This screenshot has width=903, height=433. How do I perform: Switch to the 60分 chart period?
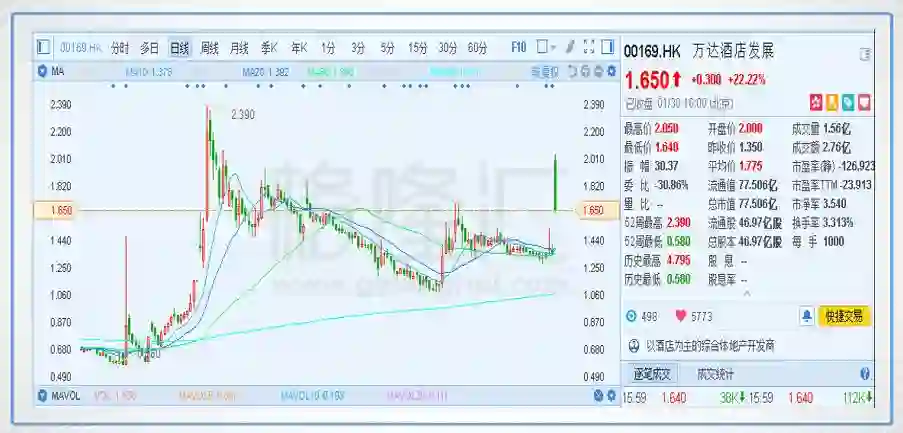coord(477,48)
